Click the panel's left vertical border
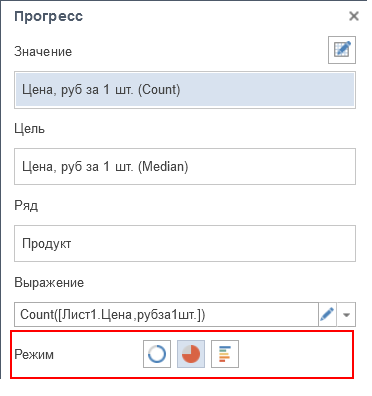 pyautogui.click(x=1, y=189)
